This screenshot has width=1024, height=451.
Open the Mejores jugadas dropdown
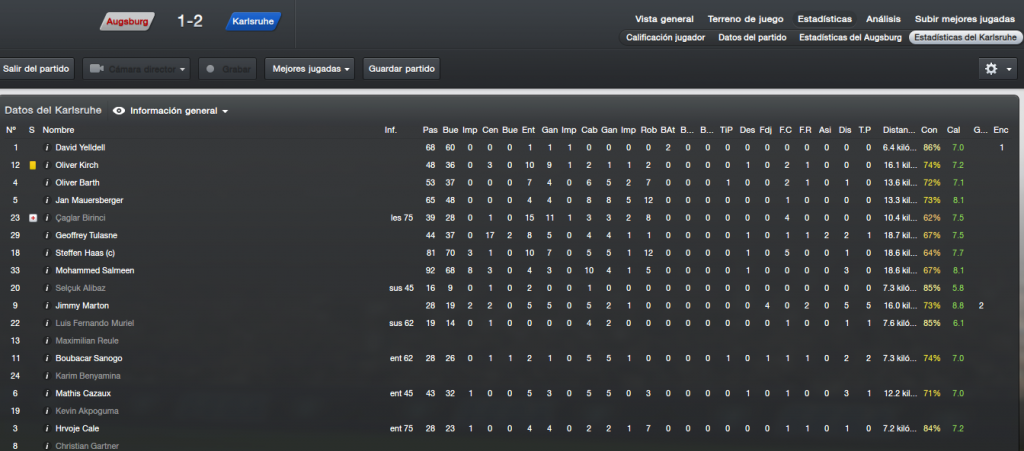[x=310, y=69]
